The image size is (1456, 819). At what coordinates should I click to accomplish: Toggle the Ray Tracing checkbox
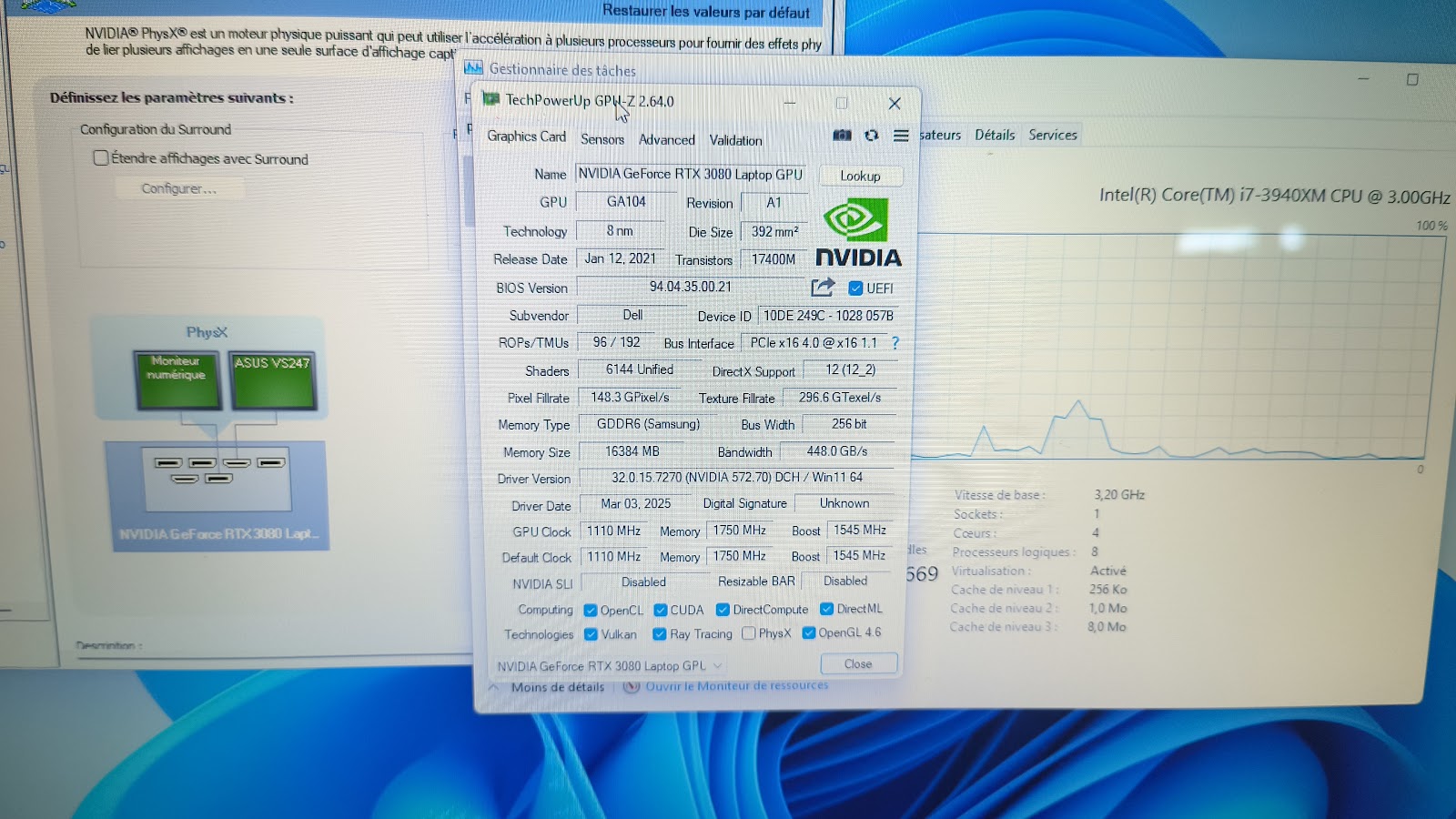point(660,633)
